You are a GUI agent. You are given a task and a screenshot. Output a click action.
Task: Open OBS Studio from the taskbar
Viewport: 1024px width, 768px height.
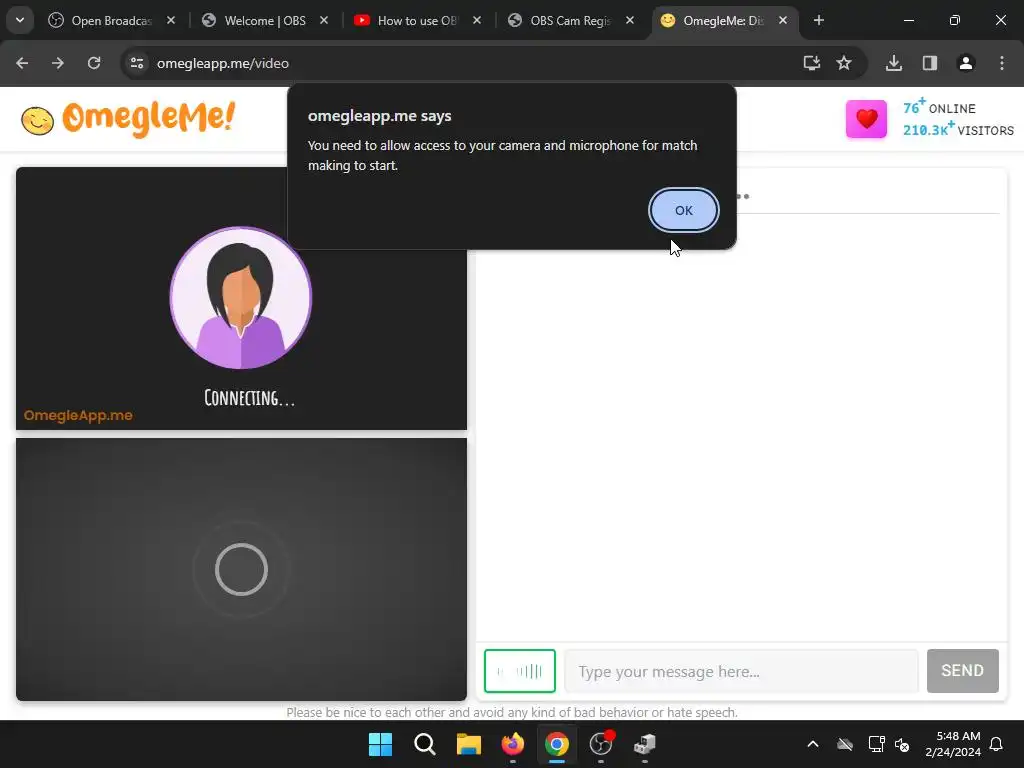coord(601,744)
